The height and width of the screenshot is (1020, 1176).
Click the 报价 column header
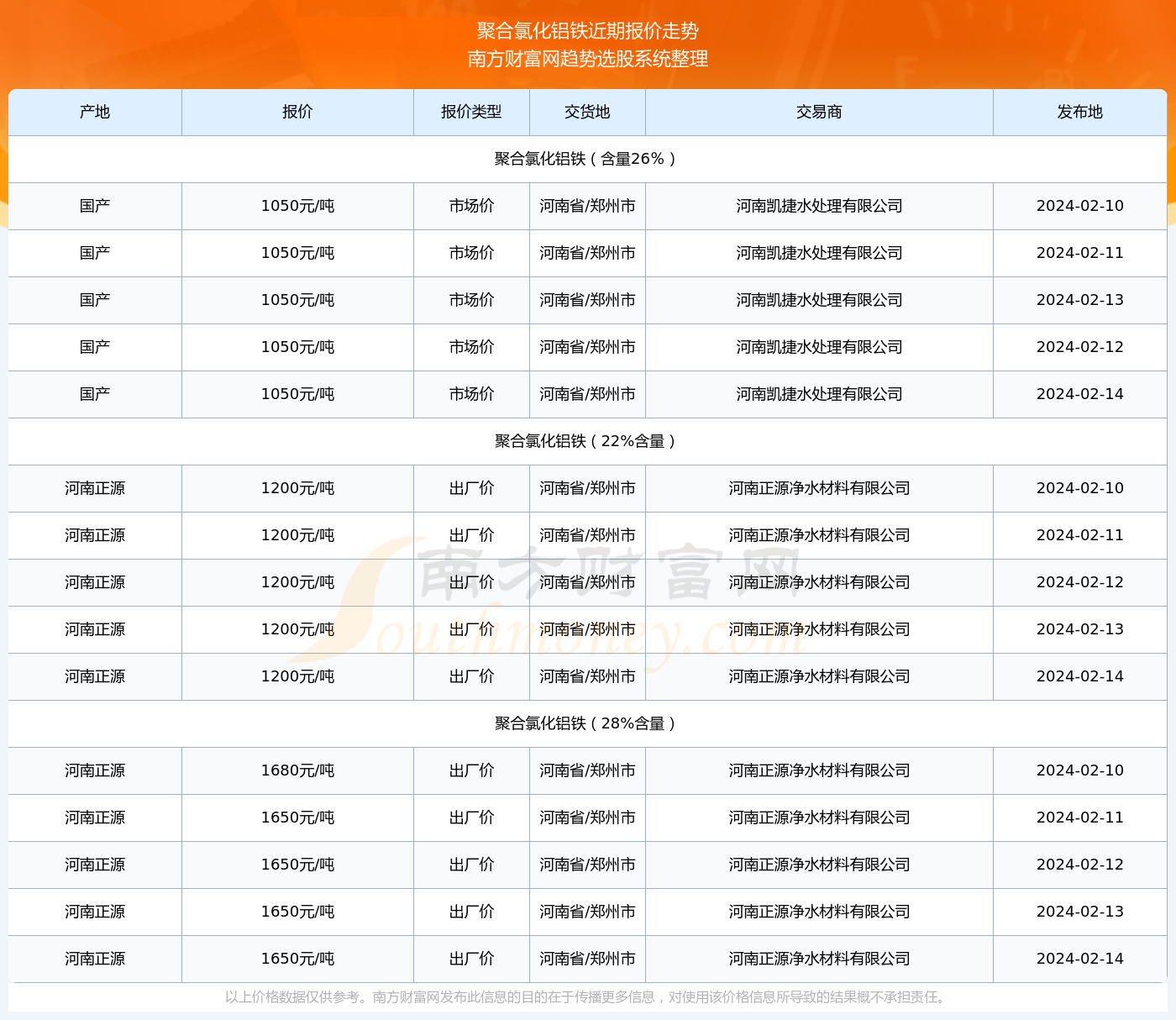(297, 112)
